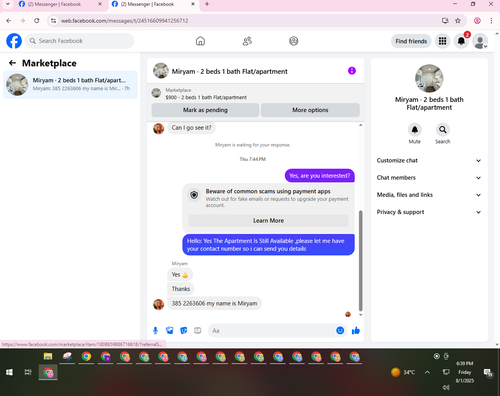This screenshot has width=500, height=396.
Task: Click the address bar URL
Action: coord(124,21)
